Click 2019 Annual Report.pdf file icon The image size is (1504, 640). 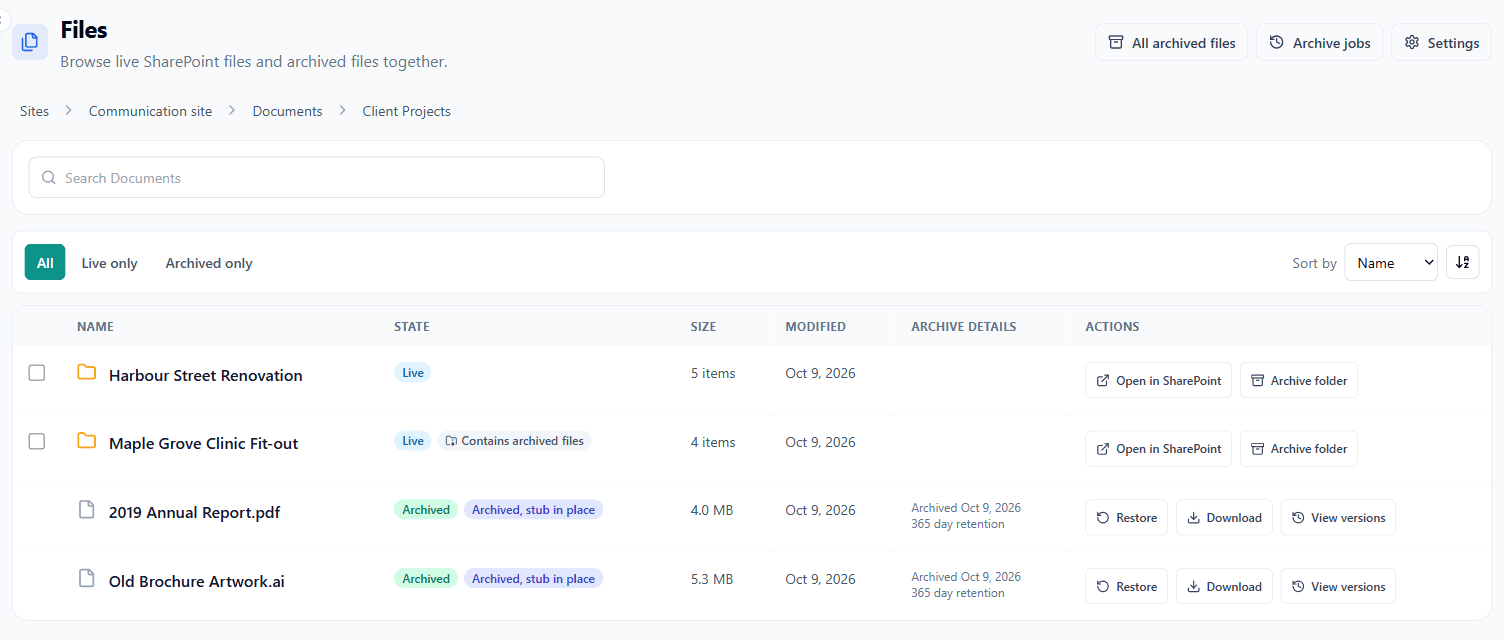[x=87, y=510]
